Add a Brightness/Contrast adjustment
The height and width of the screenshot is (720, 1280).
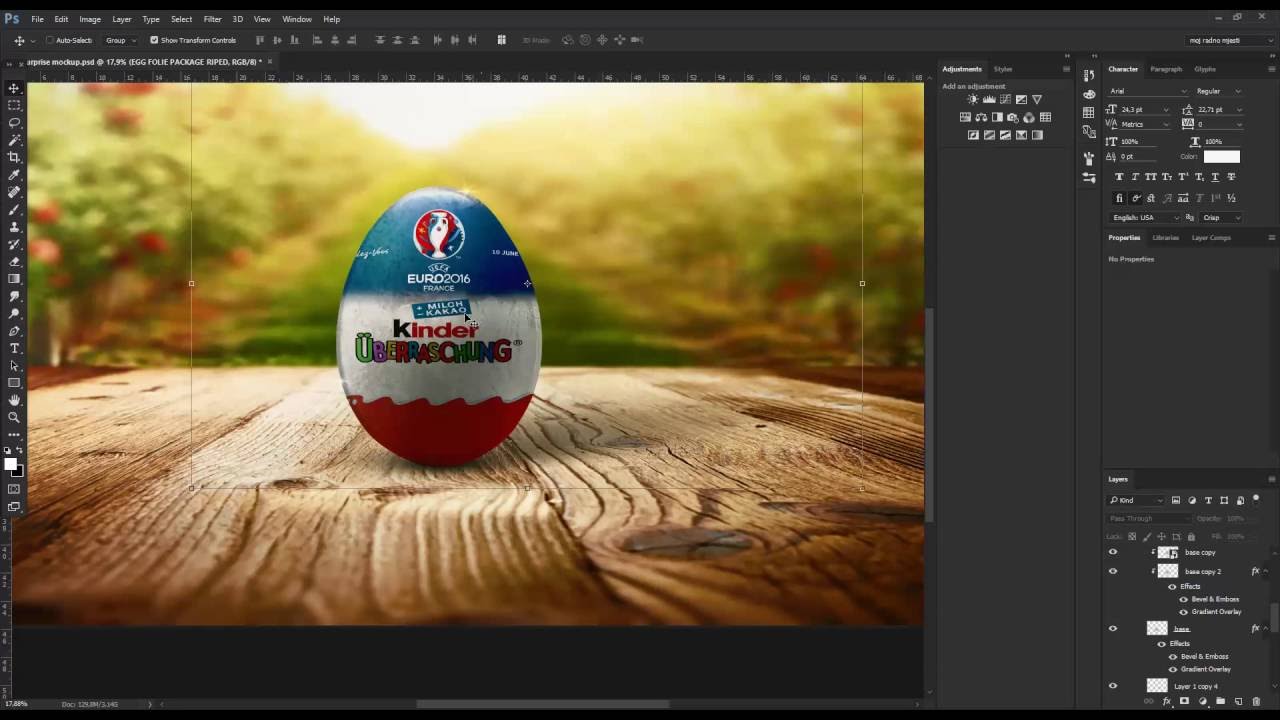point(973,100)
